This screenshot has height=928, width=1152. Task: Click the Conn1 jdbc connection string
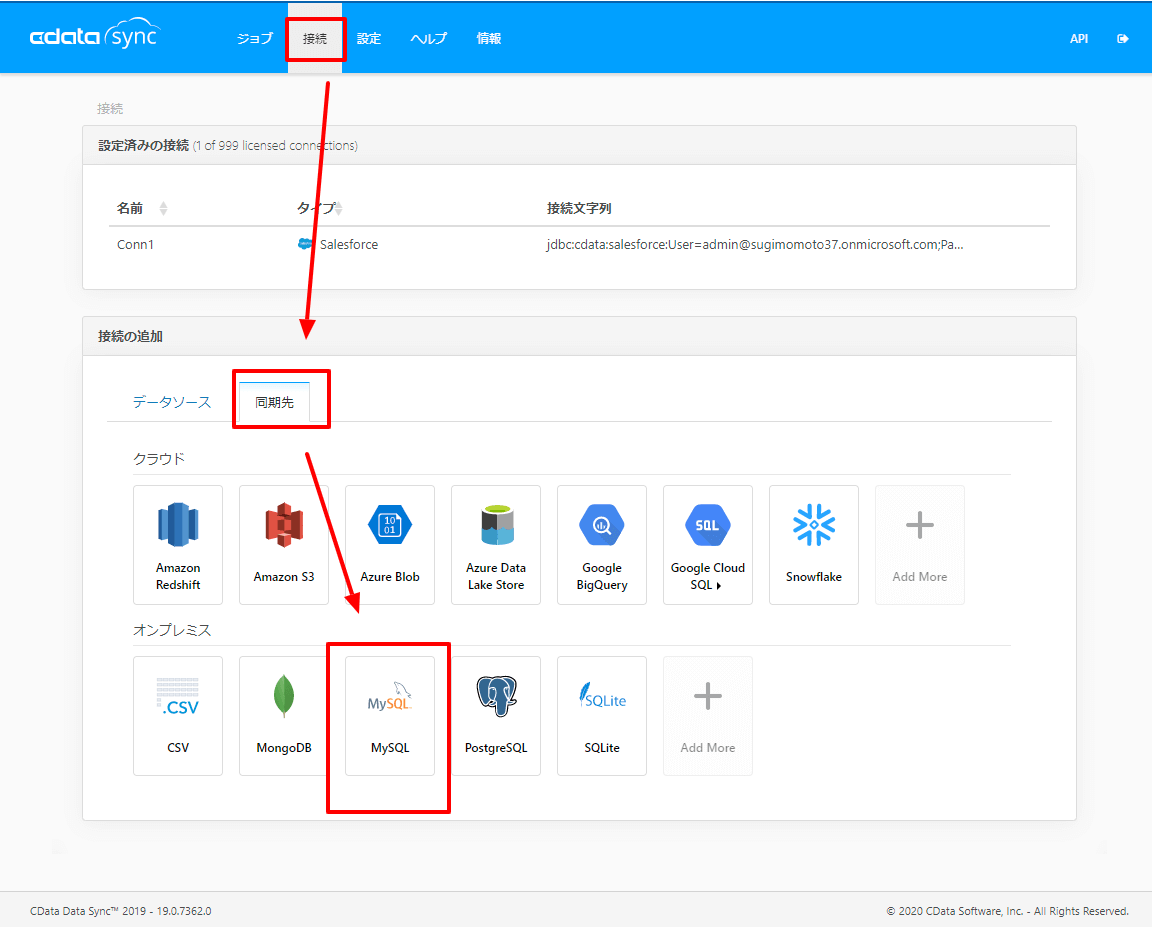click(755, 245)
